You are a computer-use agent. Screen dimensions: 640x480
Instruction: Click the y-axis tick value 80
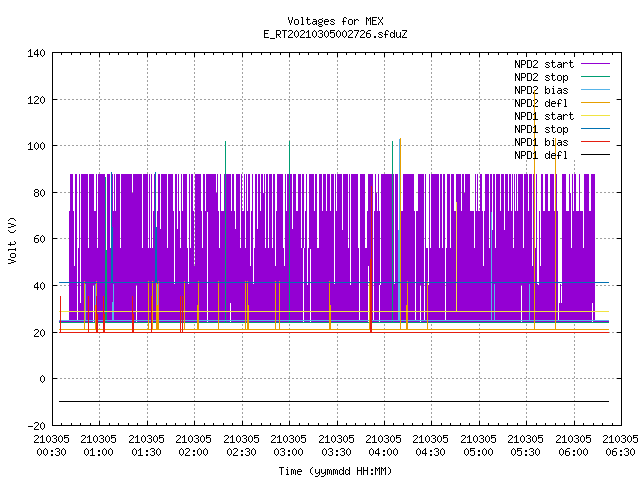(x=39, y=193)
